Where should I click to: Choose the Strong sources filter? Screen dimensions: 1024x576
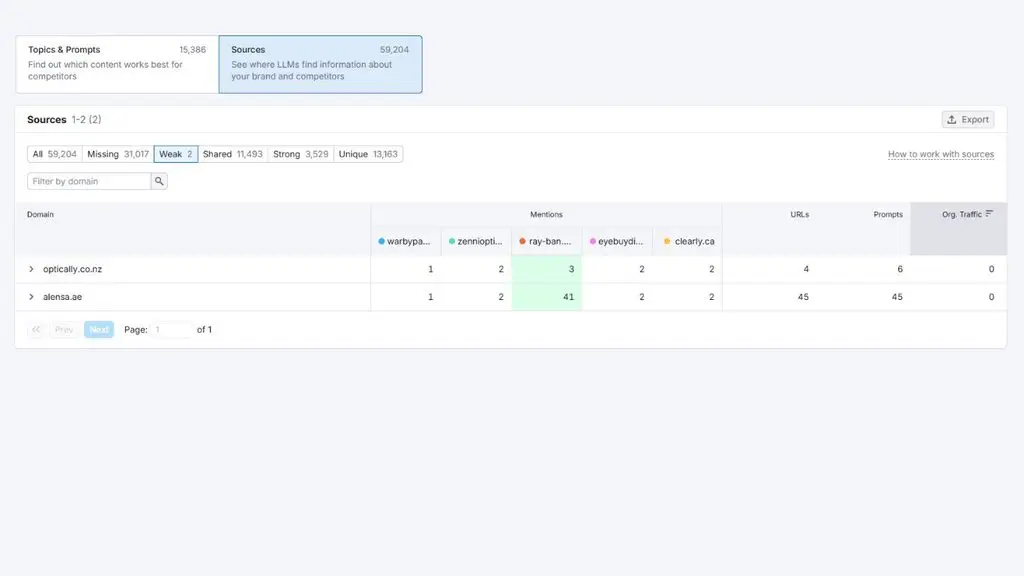click(x=300, y=154)
